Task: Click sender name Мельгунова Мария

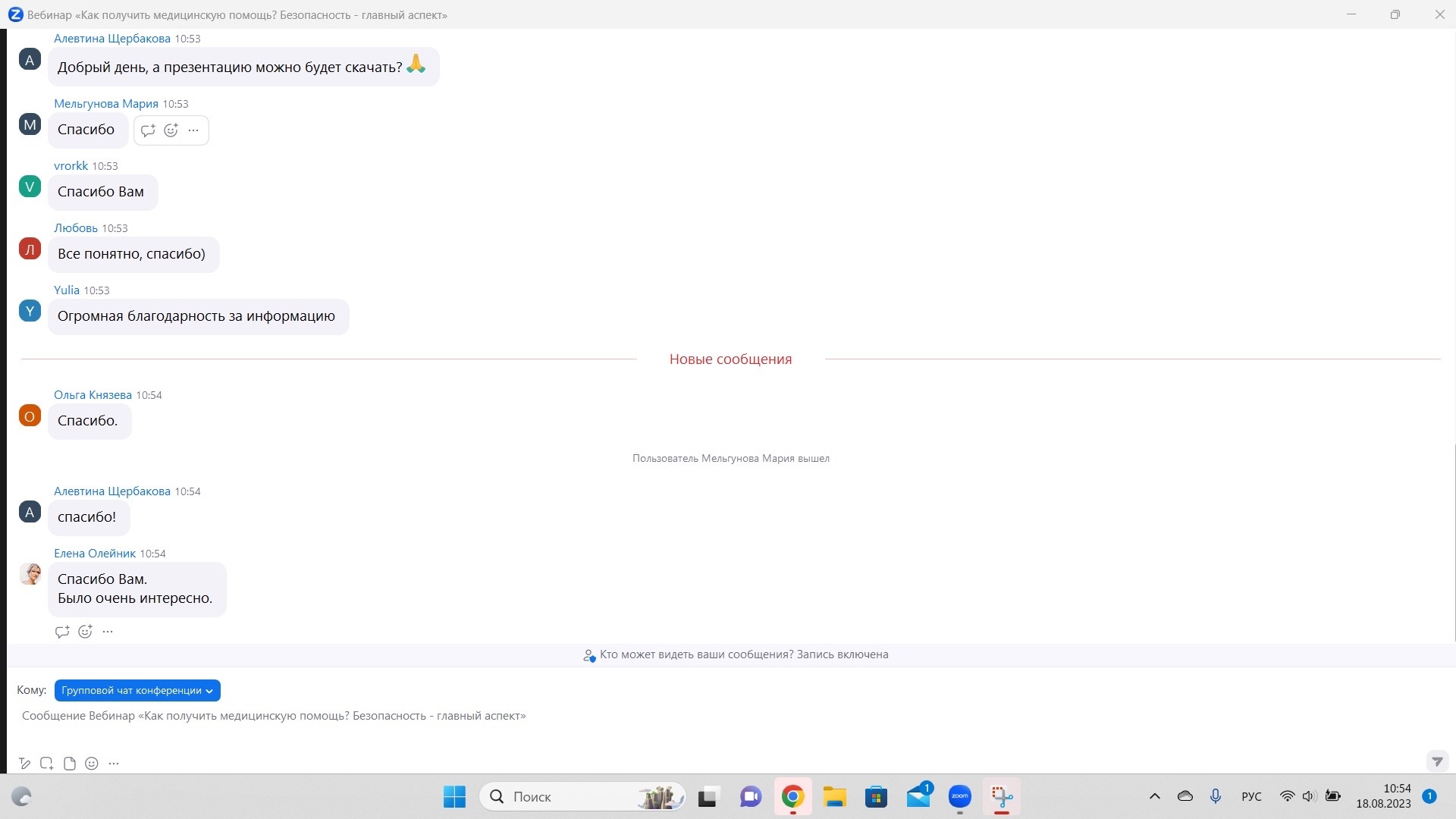Action: (x=106, y=104)
